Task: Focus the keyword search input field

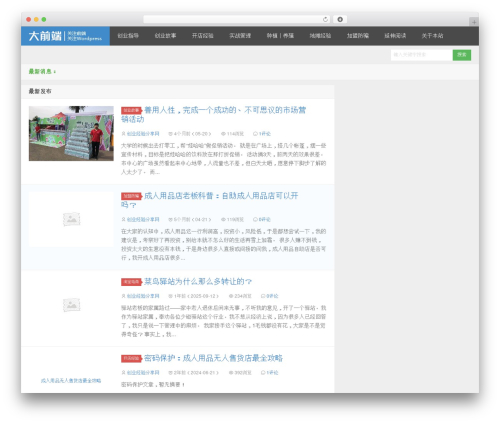Action: coord(422,55)
